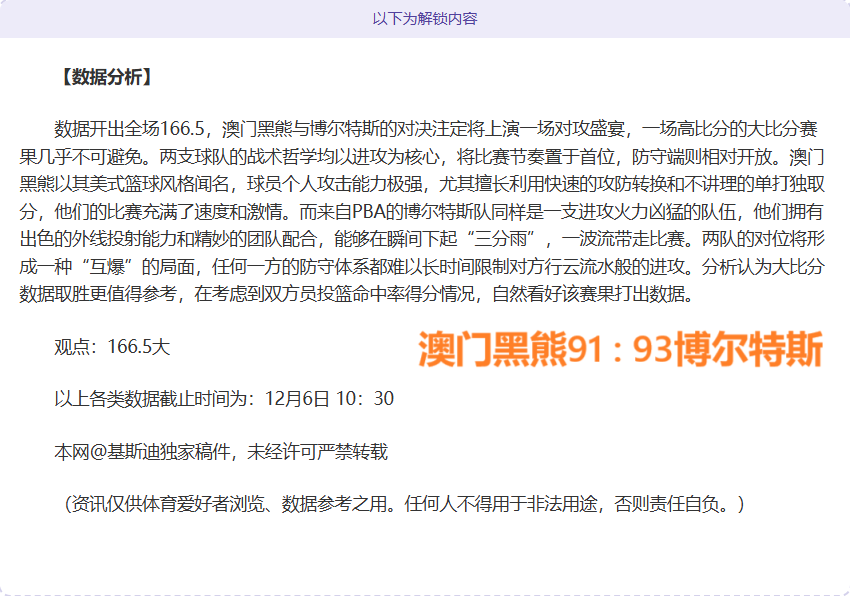
Task: Click '澳门黑熊' in the orange score text
Action: 479,351
